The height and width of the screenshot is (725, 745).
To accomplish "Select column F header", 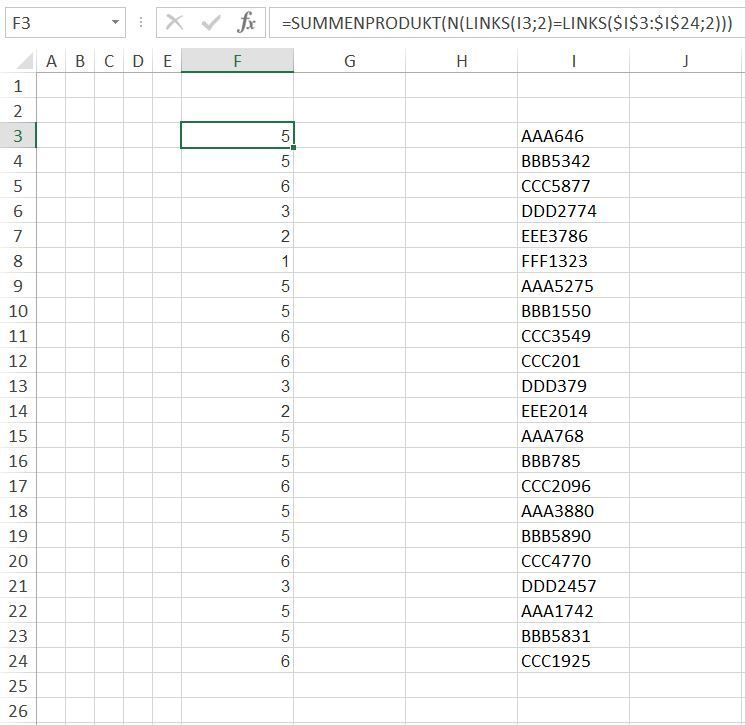I will coord(237,61).
